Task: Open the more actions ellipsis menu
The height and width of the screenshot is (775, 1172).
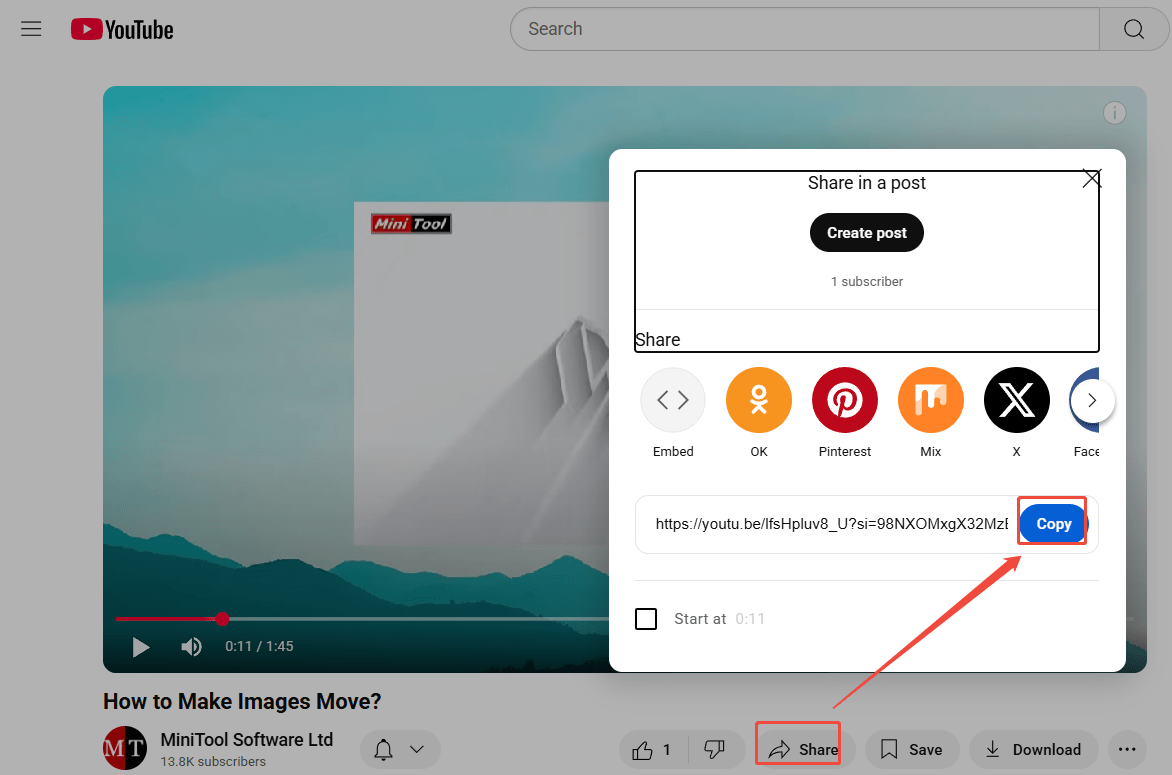Action: click(1127, 749)
